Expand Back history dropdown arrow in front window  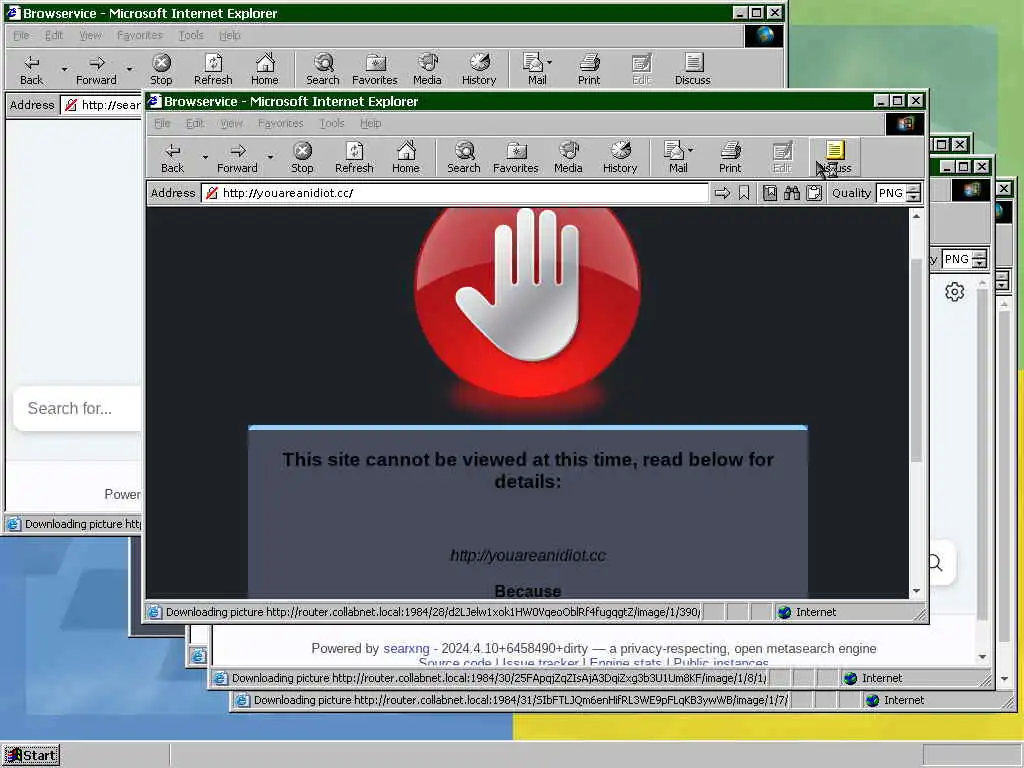point(204,157)
